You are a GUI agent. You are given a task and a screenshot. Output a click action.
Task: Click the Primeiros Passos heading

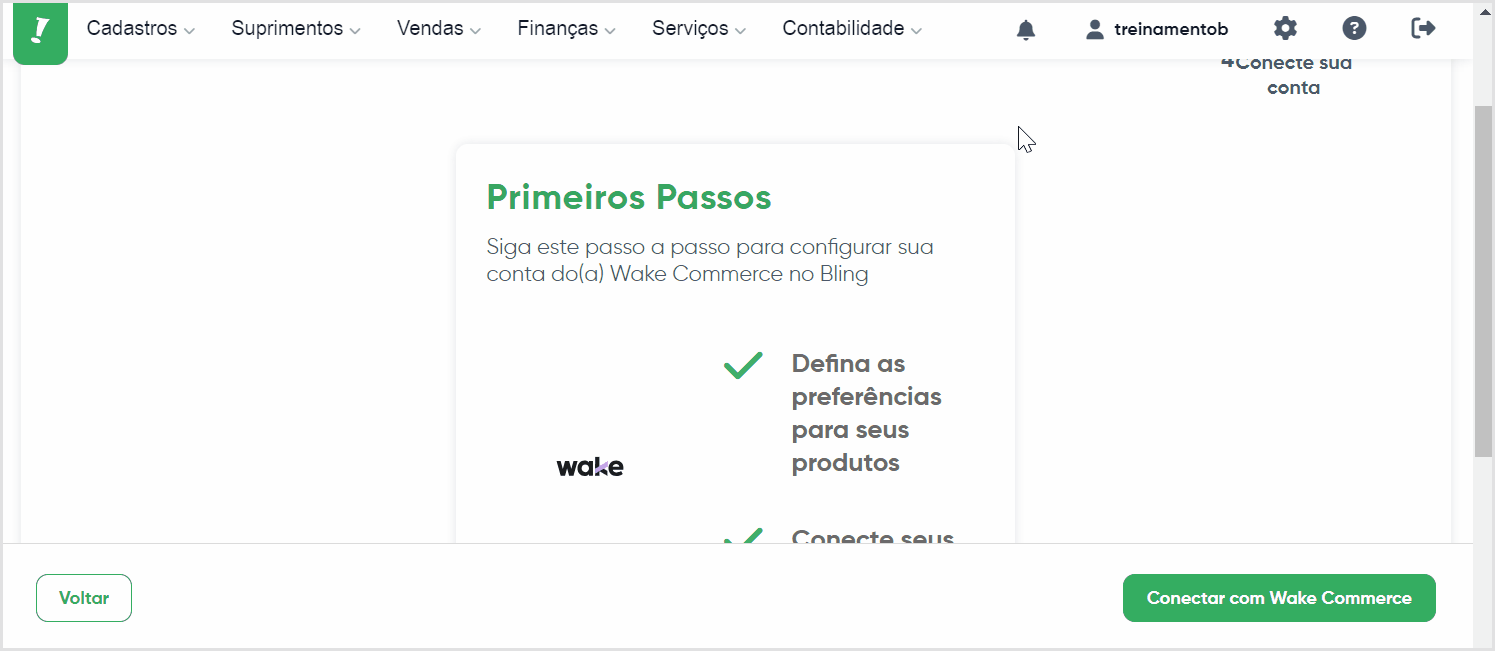[629, 197]
